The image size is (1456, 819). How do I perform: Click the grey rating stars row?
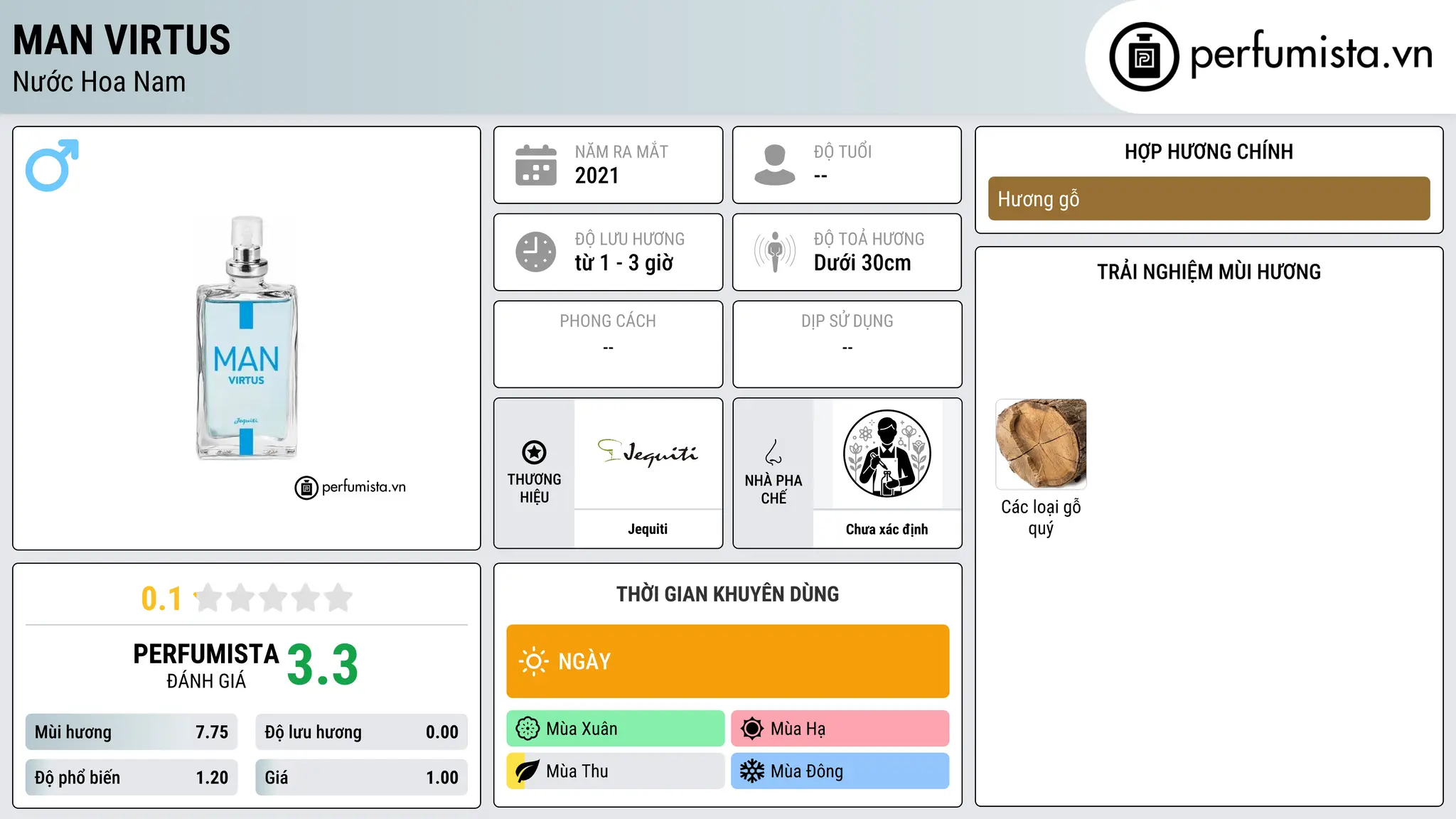[273, 598]
